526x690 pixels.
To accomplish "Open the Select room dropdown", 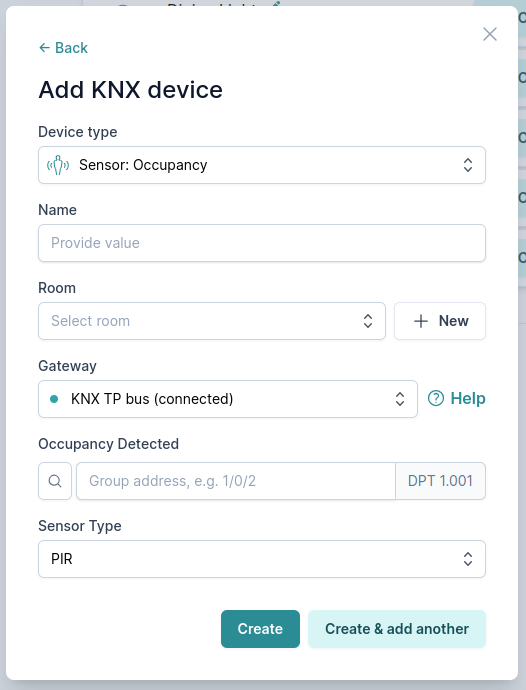I will 212,321.
